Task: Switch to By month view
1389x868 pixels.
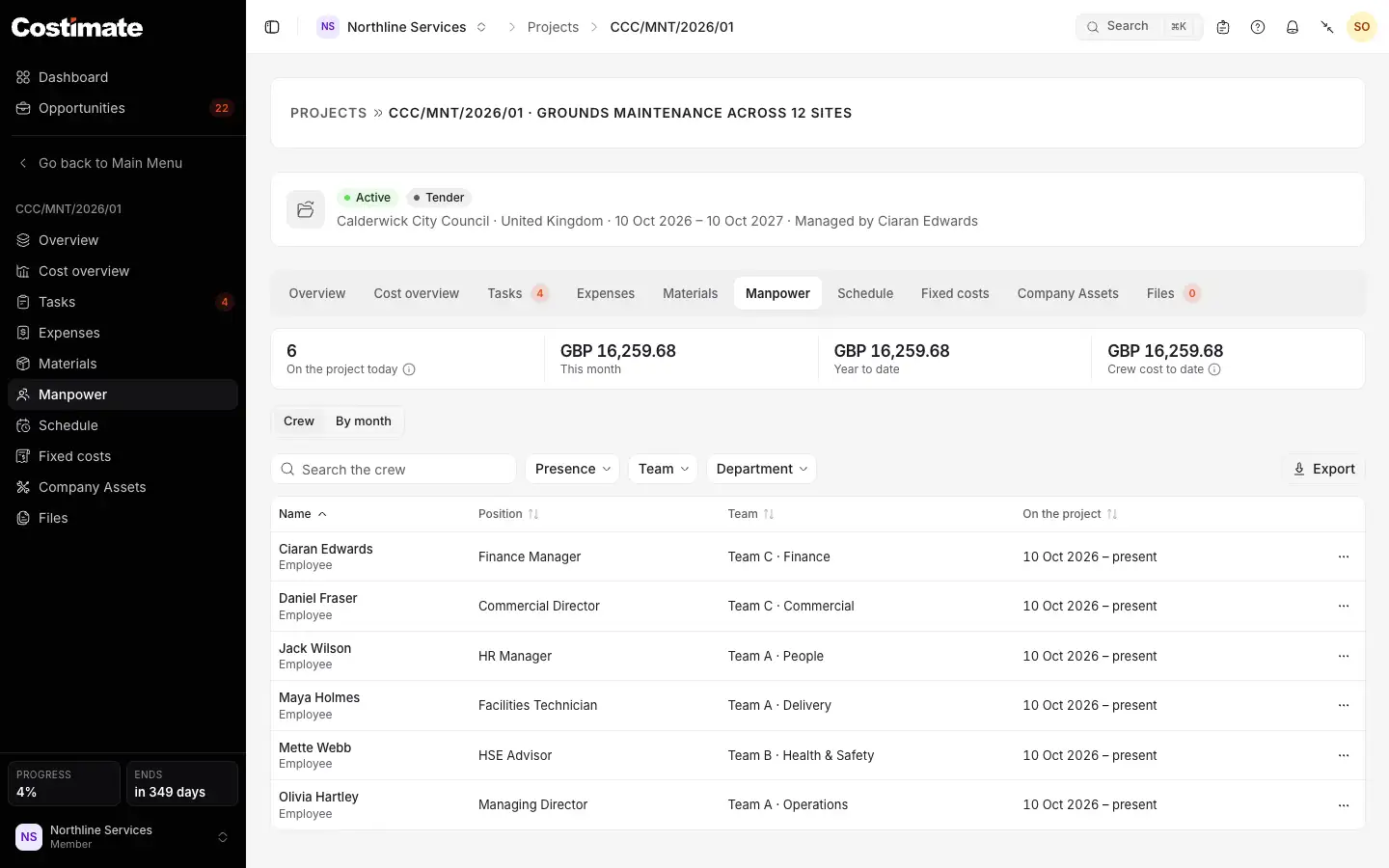Action: 364,421
